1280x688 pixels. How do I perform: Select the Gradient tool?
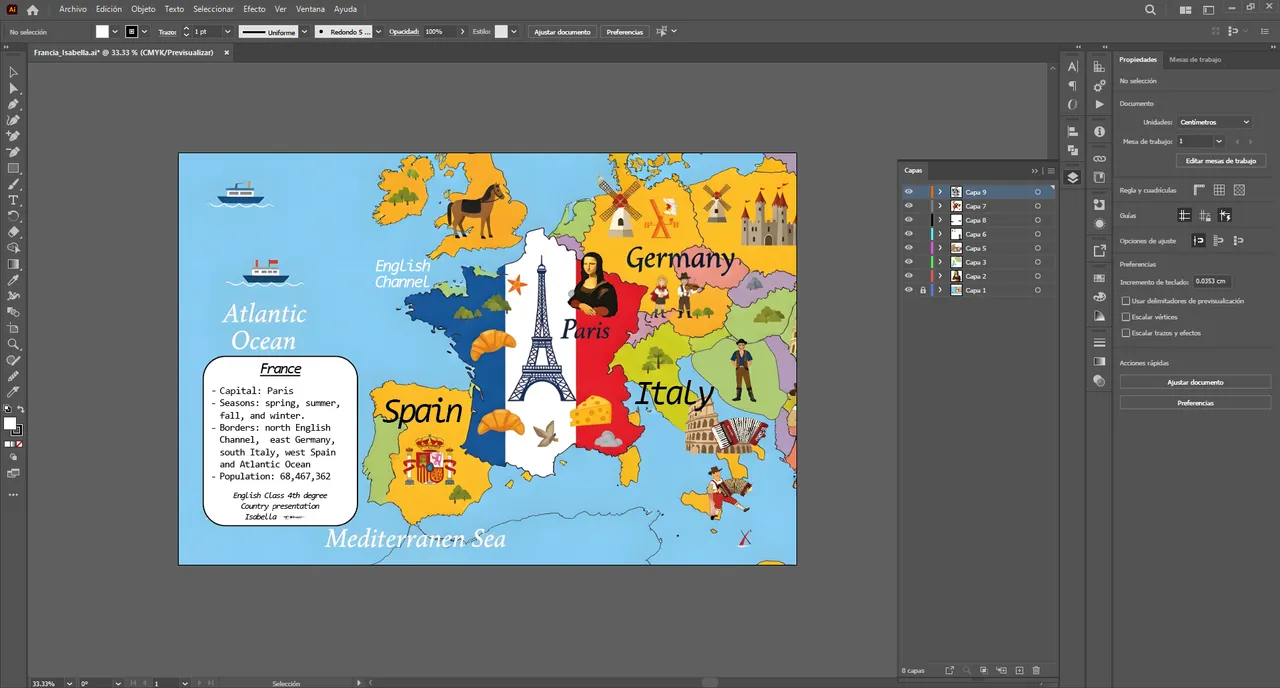click(13, 264)
